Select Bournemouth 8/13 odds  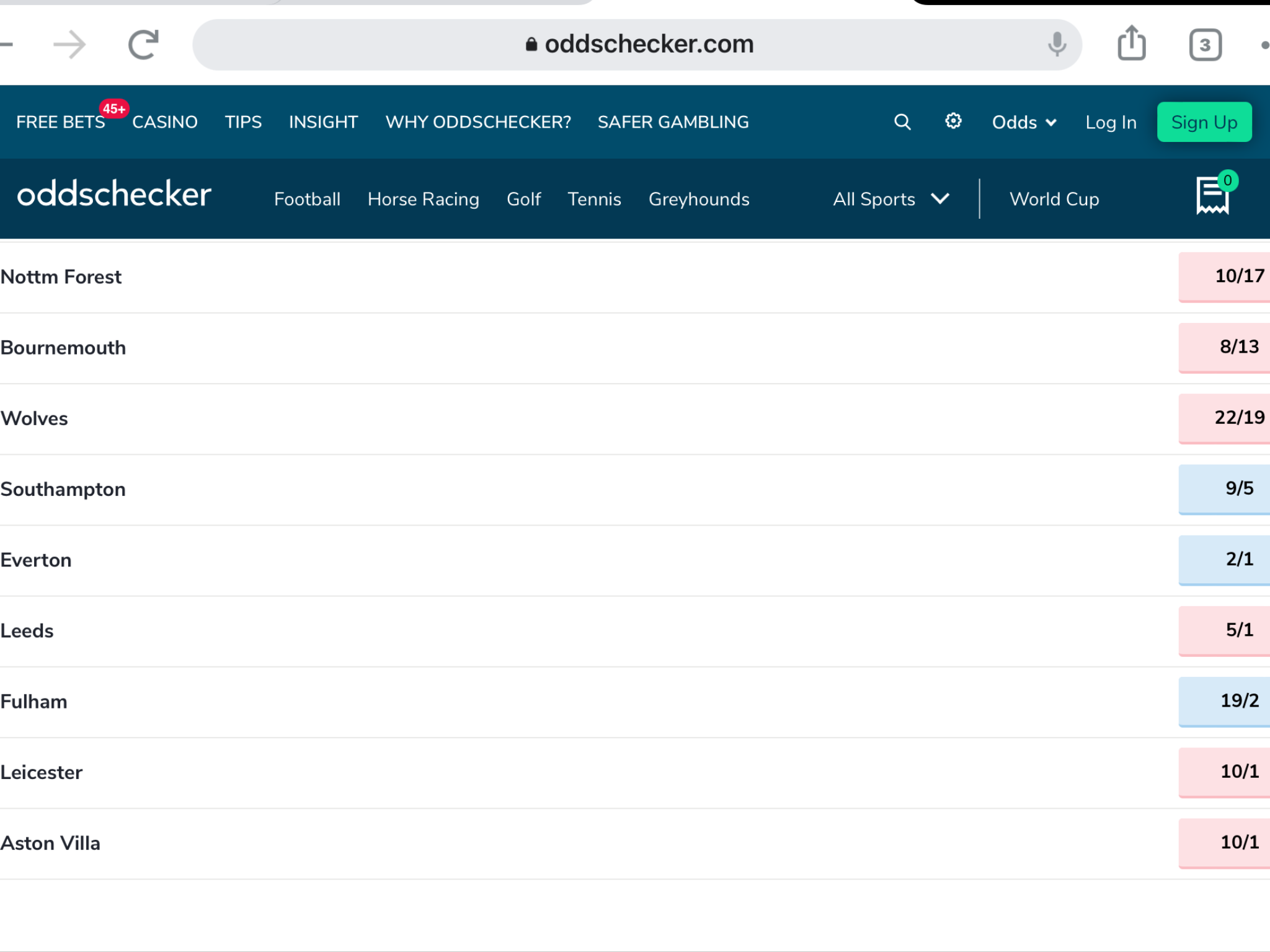(x=1225, y=347)
